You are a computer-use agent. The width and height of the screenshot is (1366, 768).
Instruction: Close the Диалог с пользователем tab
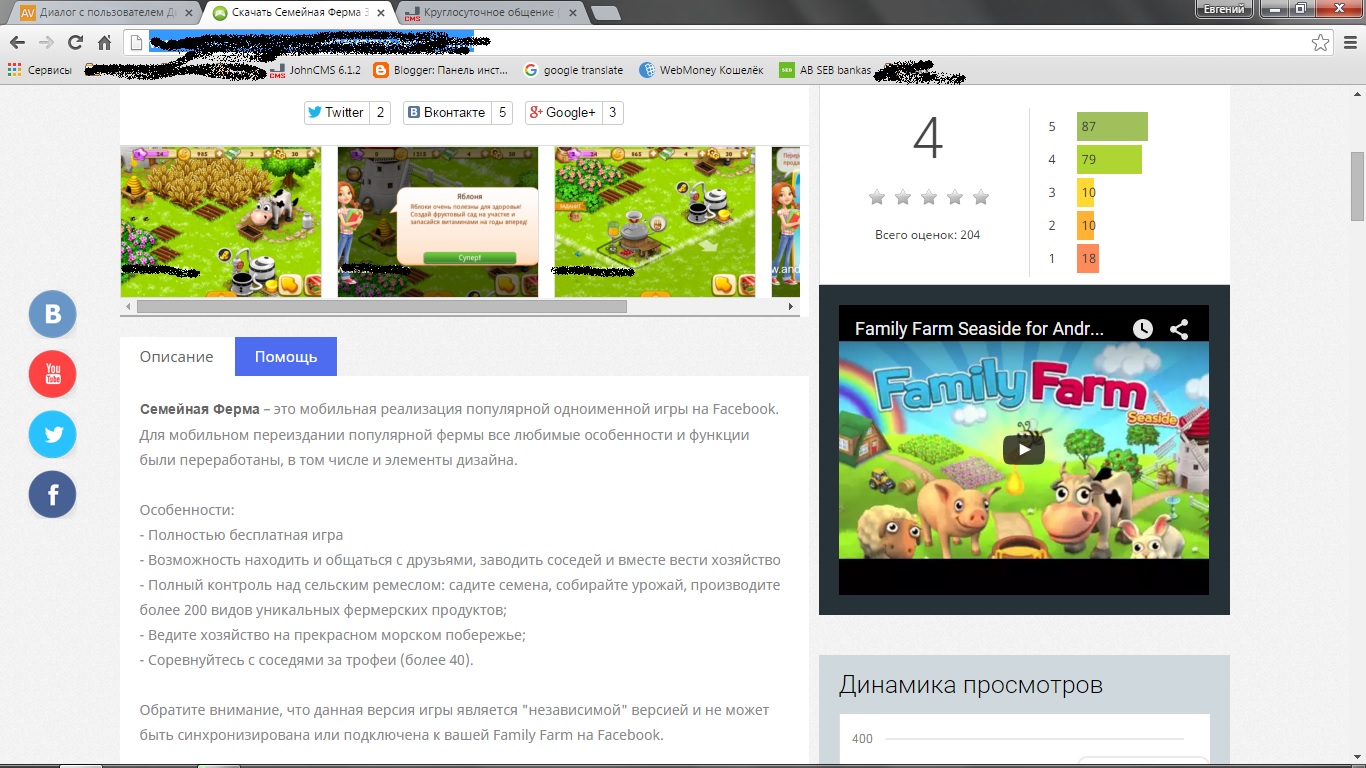[x=190, y=12]
